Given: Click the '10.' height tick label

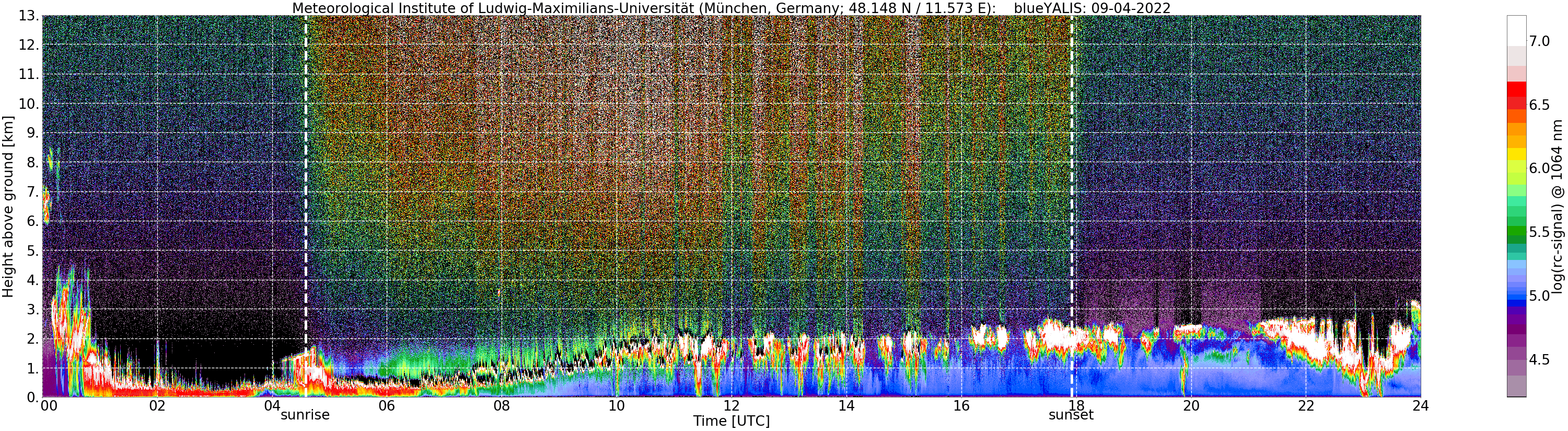Looking at the screenshot, I should [29, 104].
